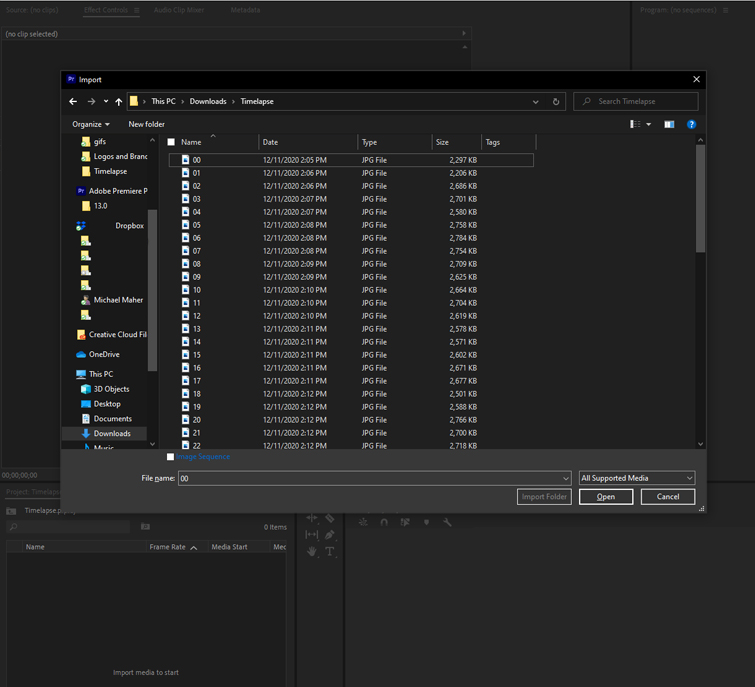The height and width of the screenshot is (687, 755).
Task: Select the OneDrive cloud icon
Action: coord(81,354)
